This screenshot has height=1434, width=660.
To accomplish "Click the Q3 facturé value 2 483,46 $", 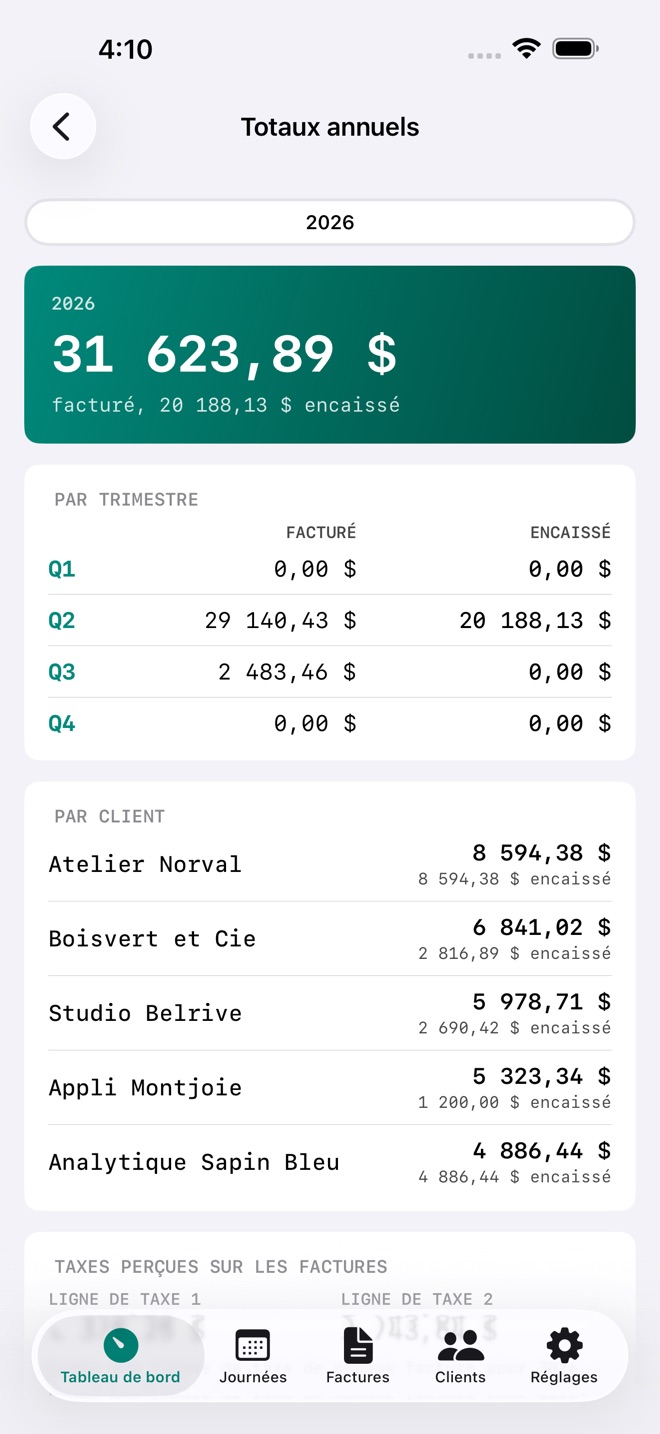I will pyautogui.click(x=287, y=672).
